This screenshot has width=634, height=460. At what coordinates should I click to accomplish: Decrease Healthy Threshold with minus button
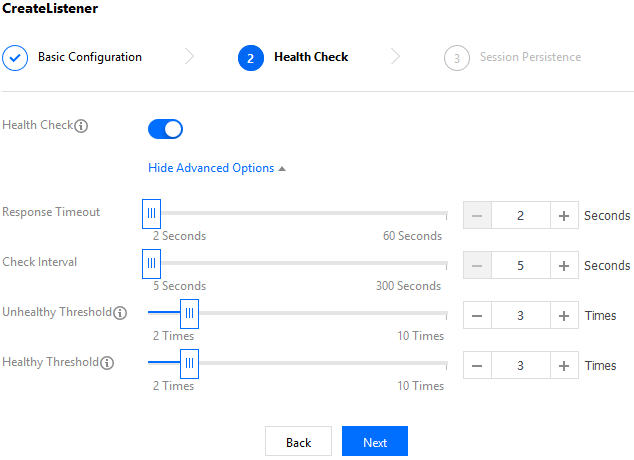point(477,366)
